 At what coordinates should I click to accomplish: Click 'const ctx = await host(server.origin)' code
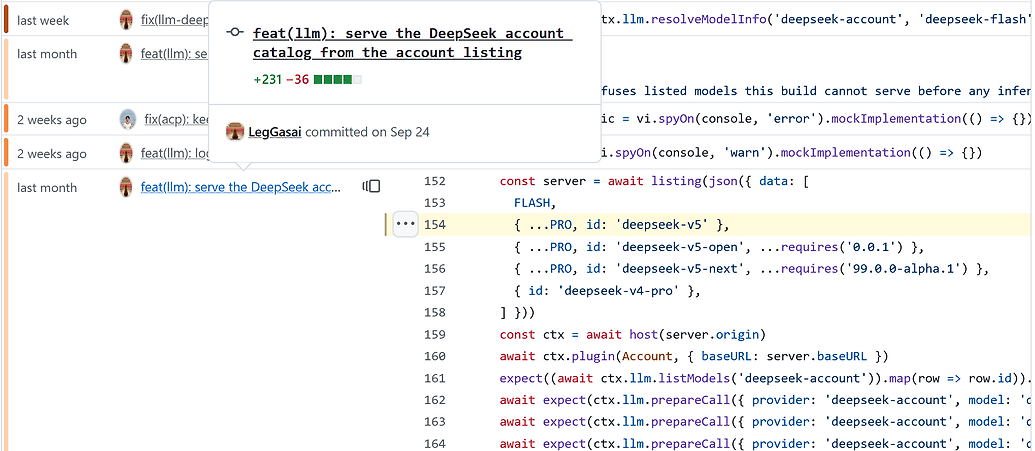click(632, 334)
